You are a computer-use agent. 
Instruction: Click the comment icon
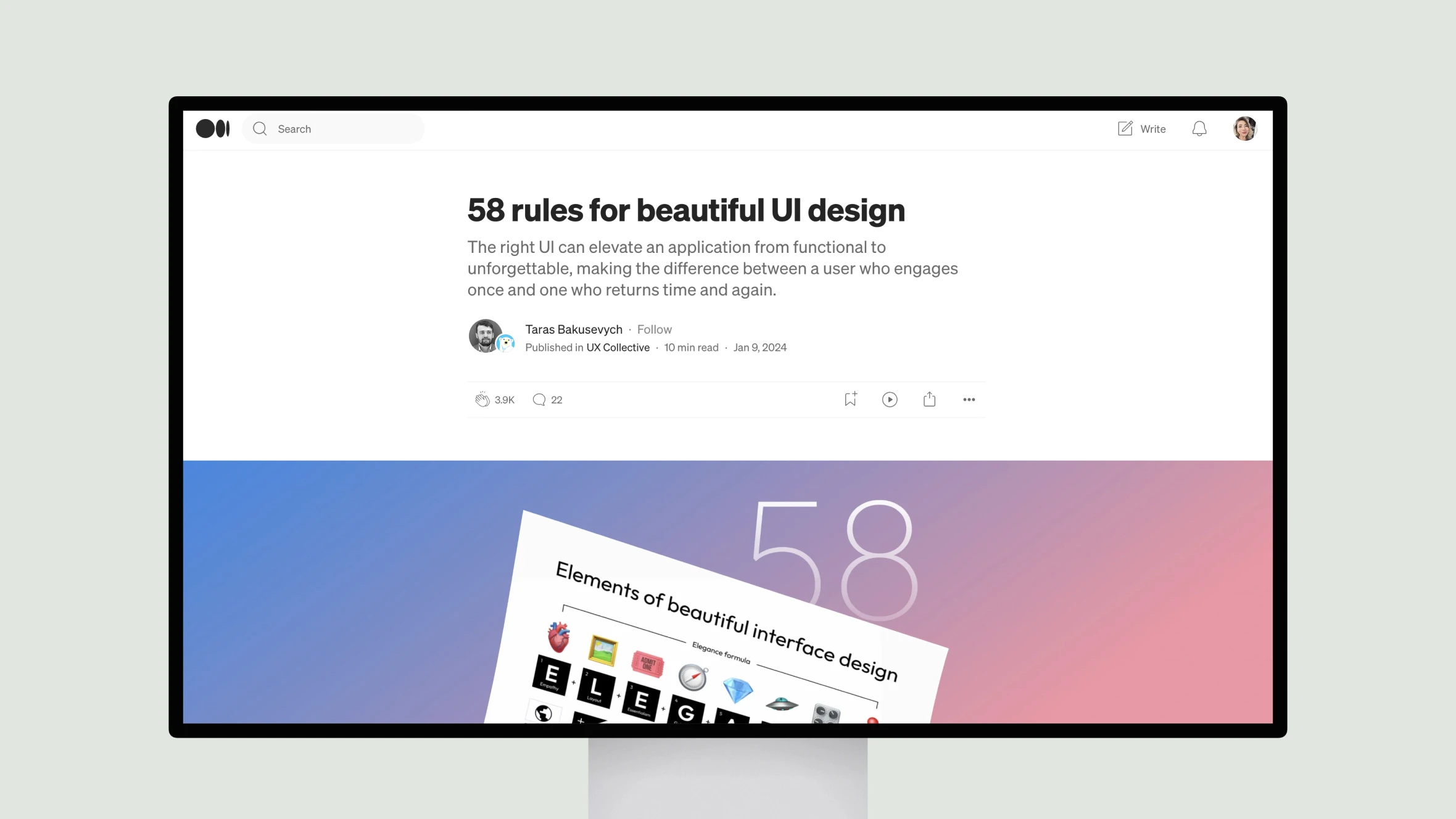click(539, 399)
